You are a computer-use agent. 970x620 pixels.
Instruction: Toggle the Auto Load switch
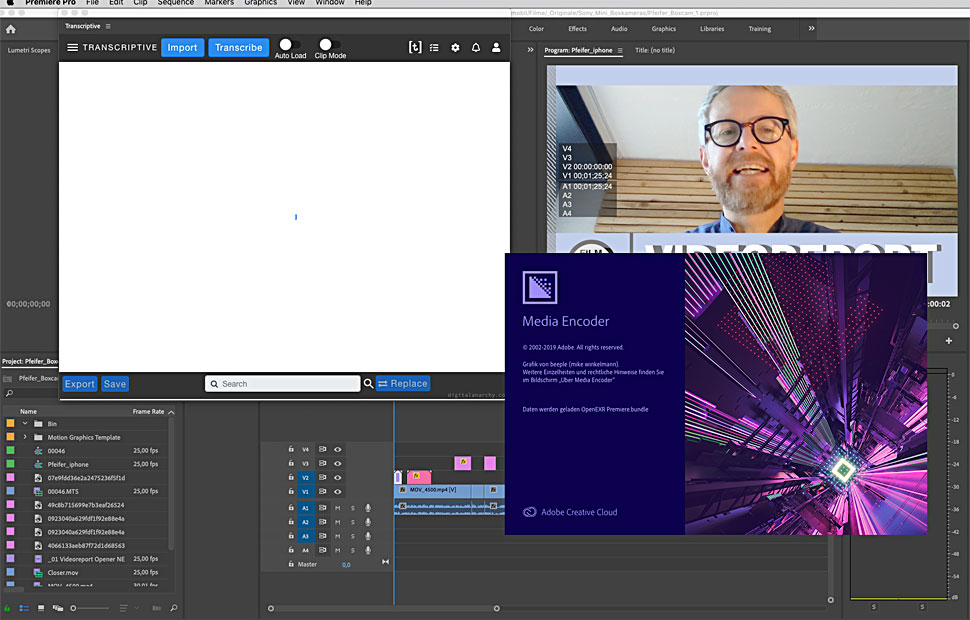(290, 45)
